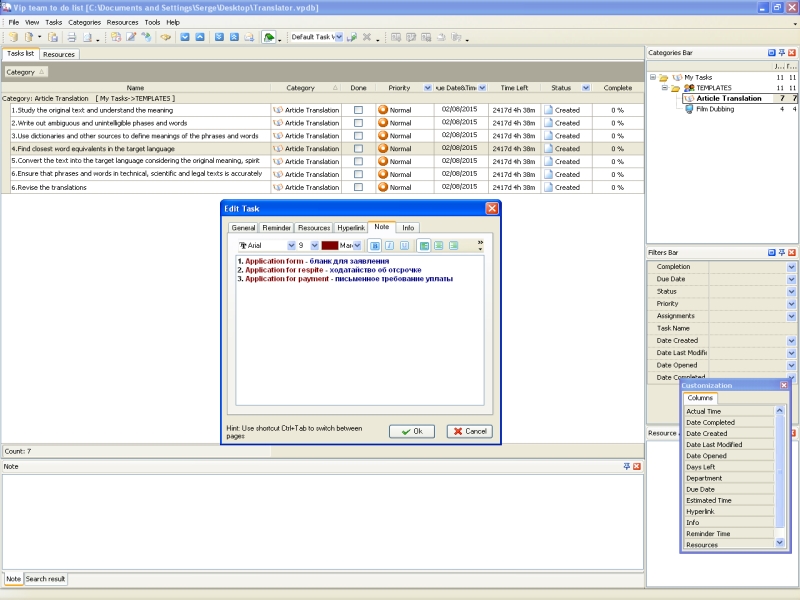The height and width of the screenshot is (600, 800).
Task: Cancel the Edit Task dialog
Action: [x=469, y=431]
